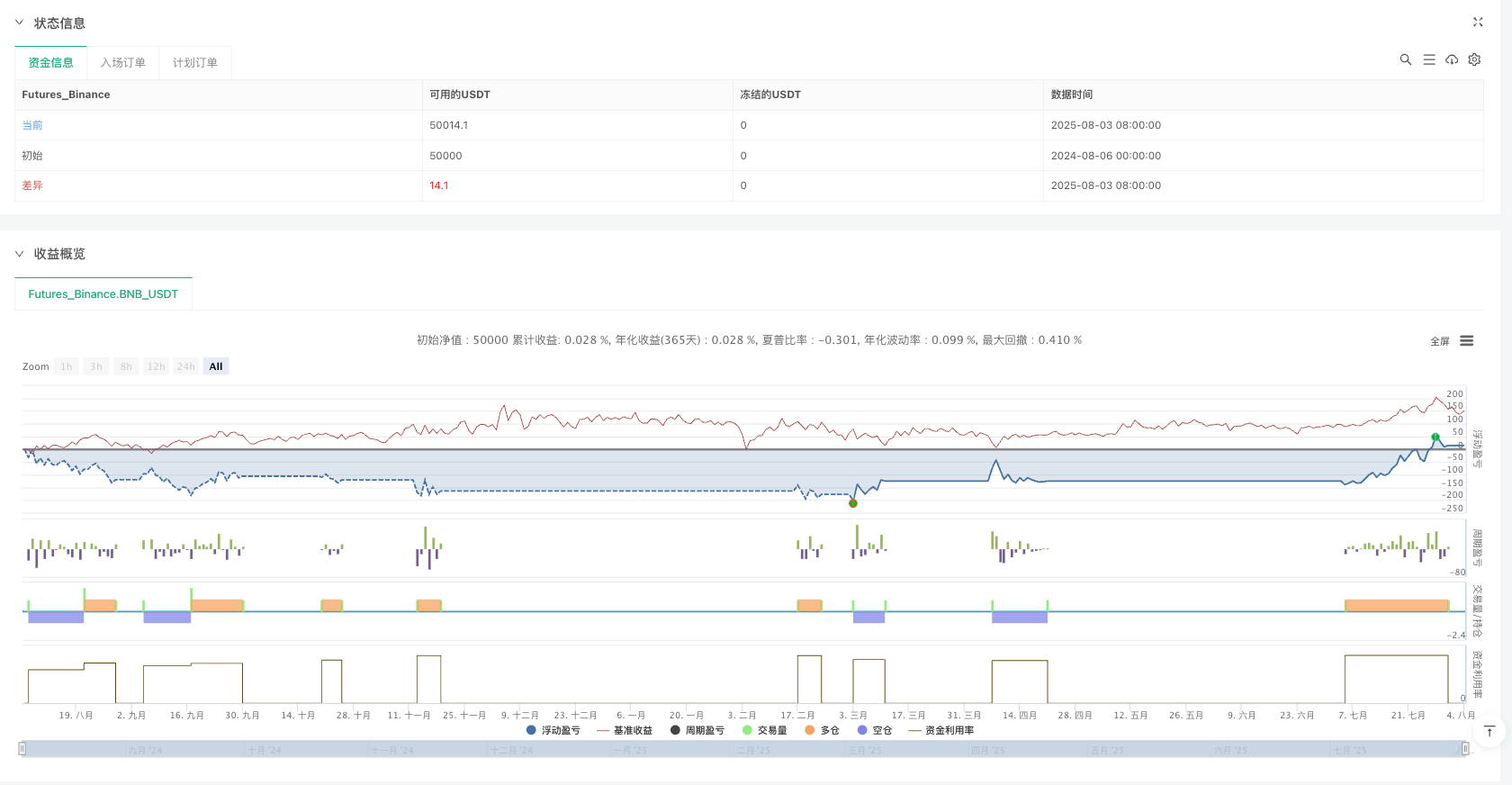The width and height of the screenshot is (1512, 785).
Task: Toggle the 空仓 legend series
Action: click(x=874, y=730)
